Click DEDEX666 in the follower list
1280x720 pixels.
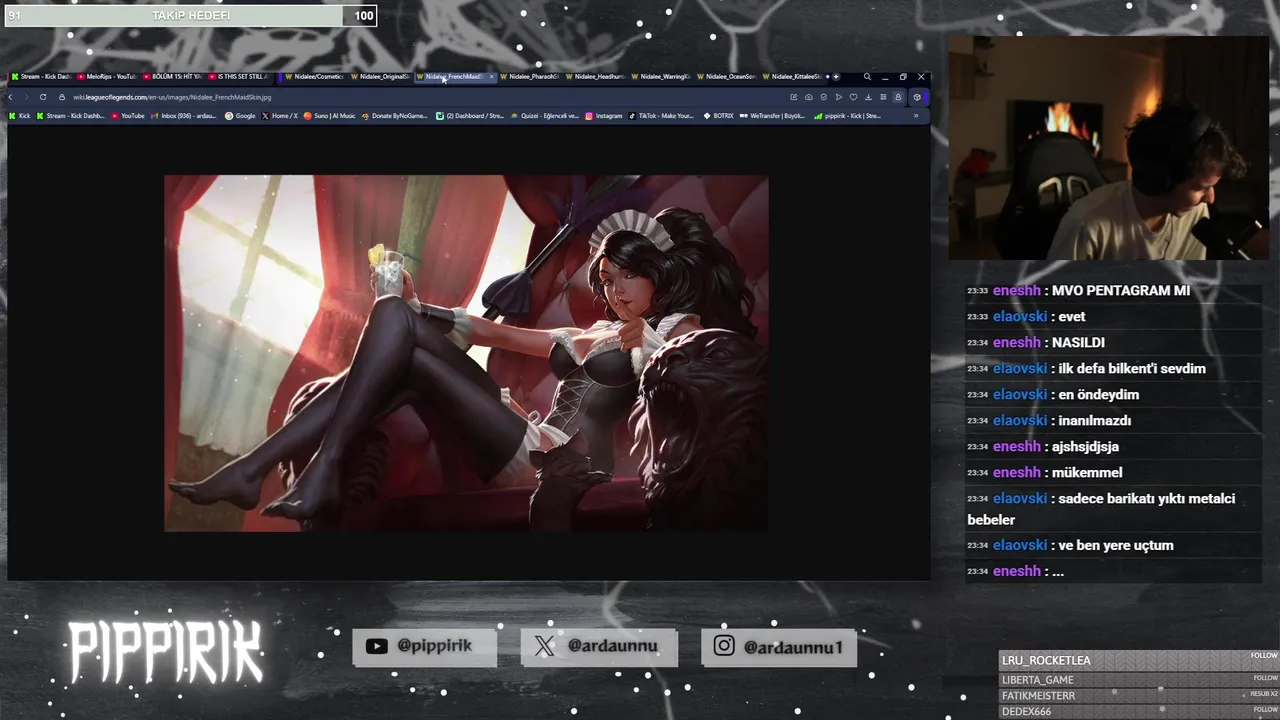(1027, 712)
